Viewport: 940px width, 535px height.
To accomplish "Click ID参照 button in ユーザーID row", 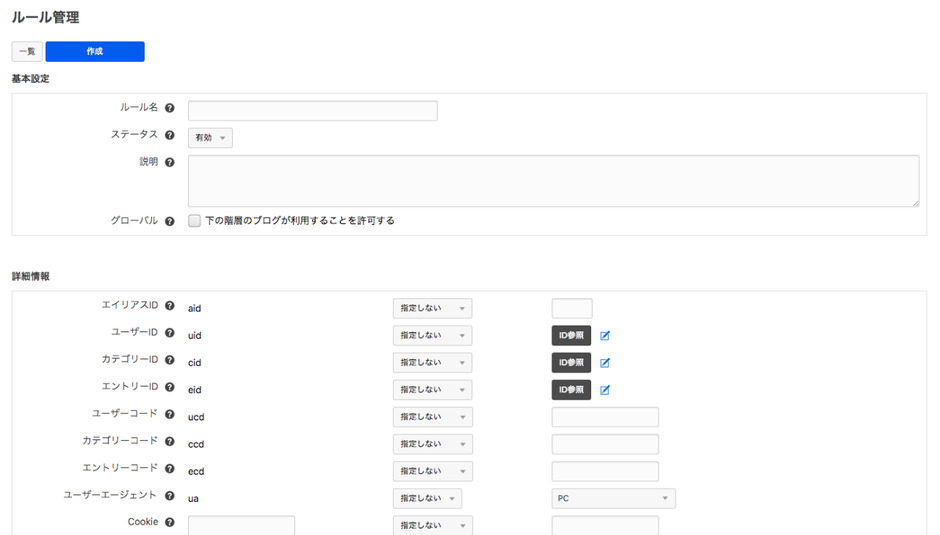I will (571, 335).
